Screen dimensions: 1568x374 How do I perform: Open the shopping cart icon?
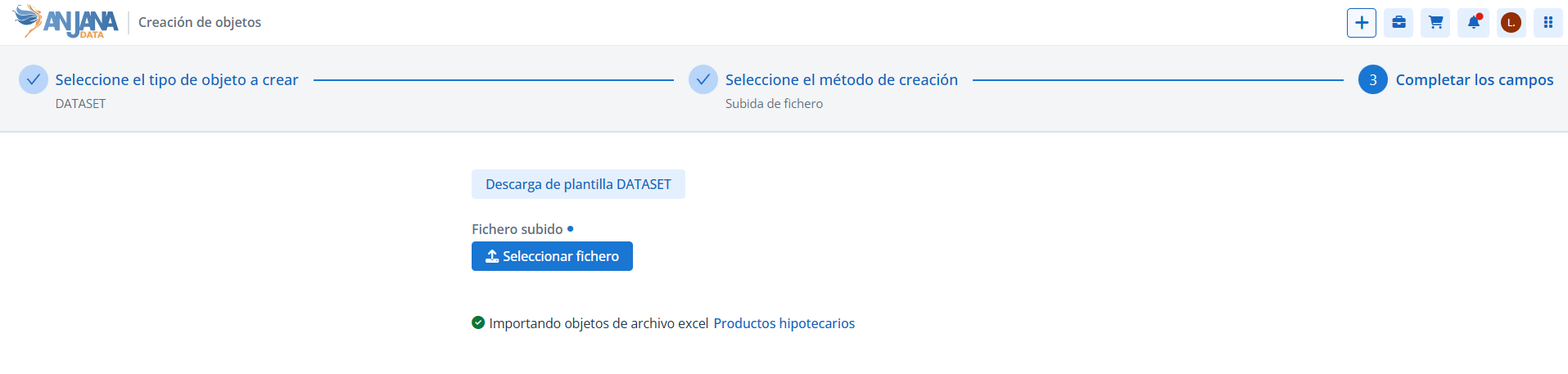1435,23
